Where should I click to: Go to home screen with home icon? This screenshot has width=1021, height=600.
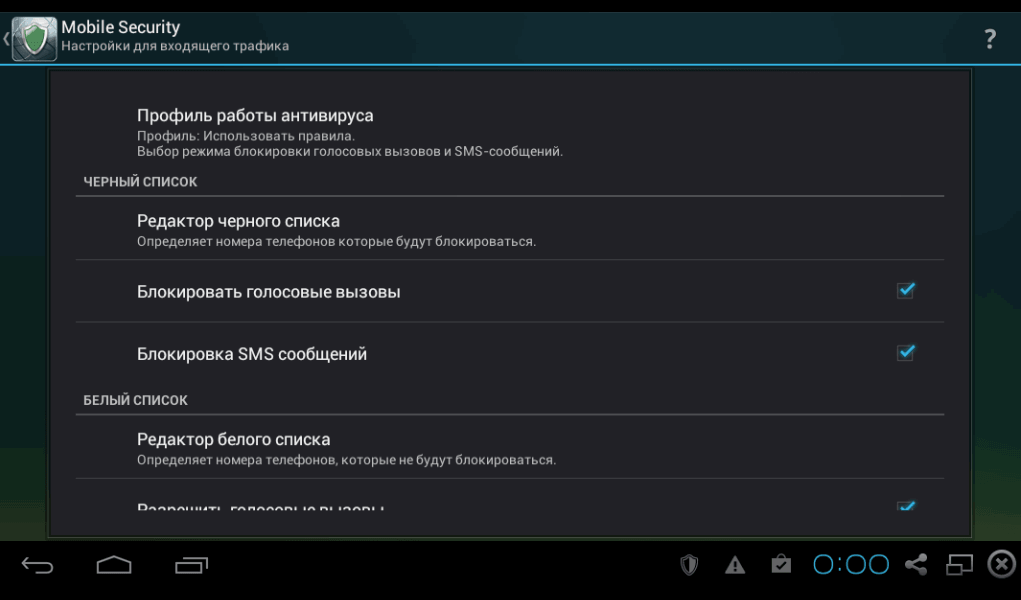point(114,565)
